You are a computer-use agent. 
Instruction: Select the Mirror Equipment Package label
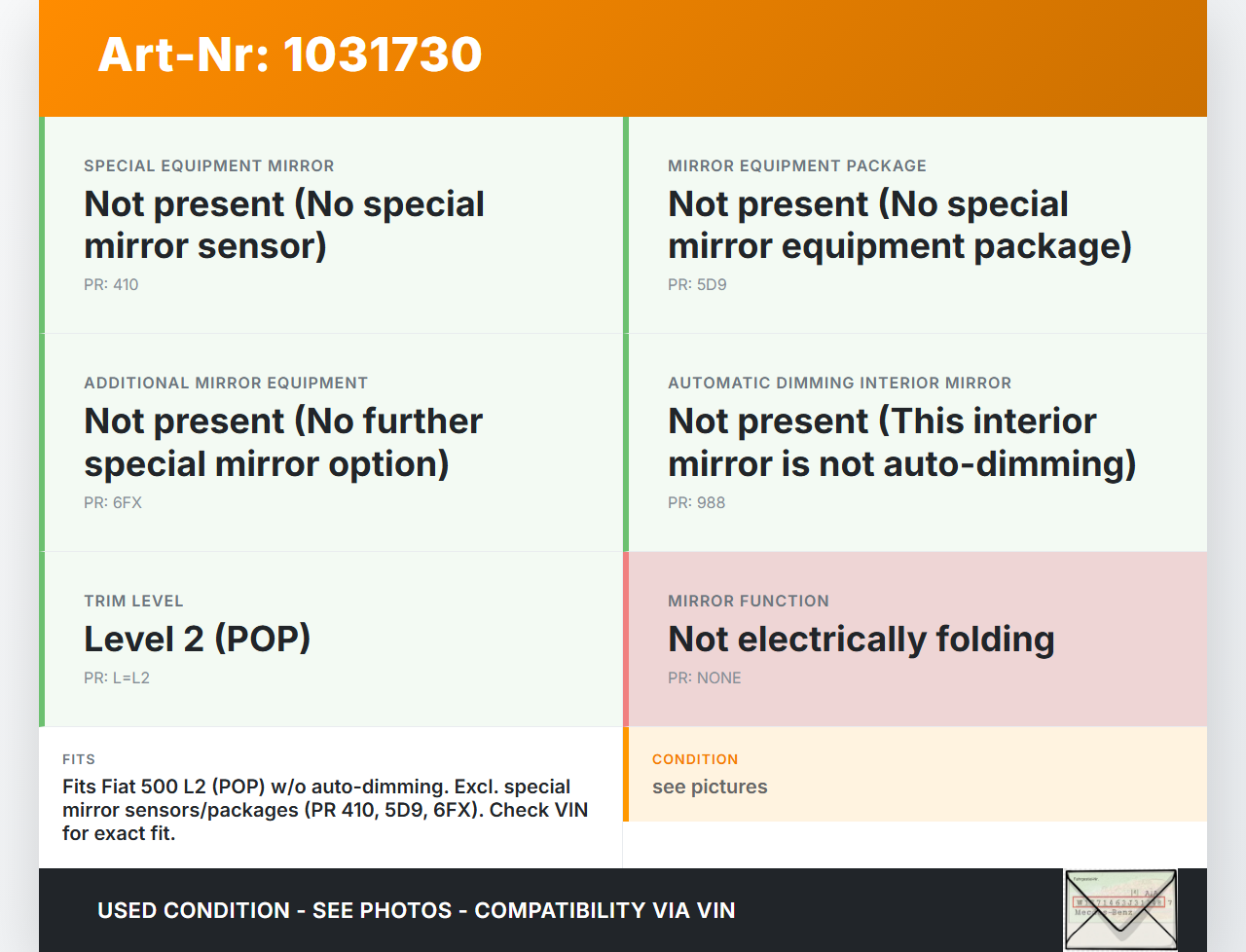point(796,165)
